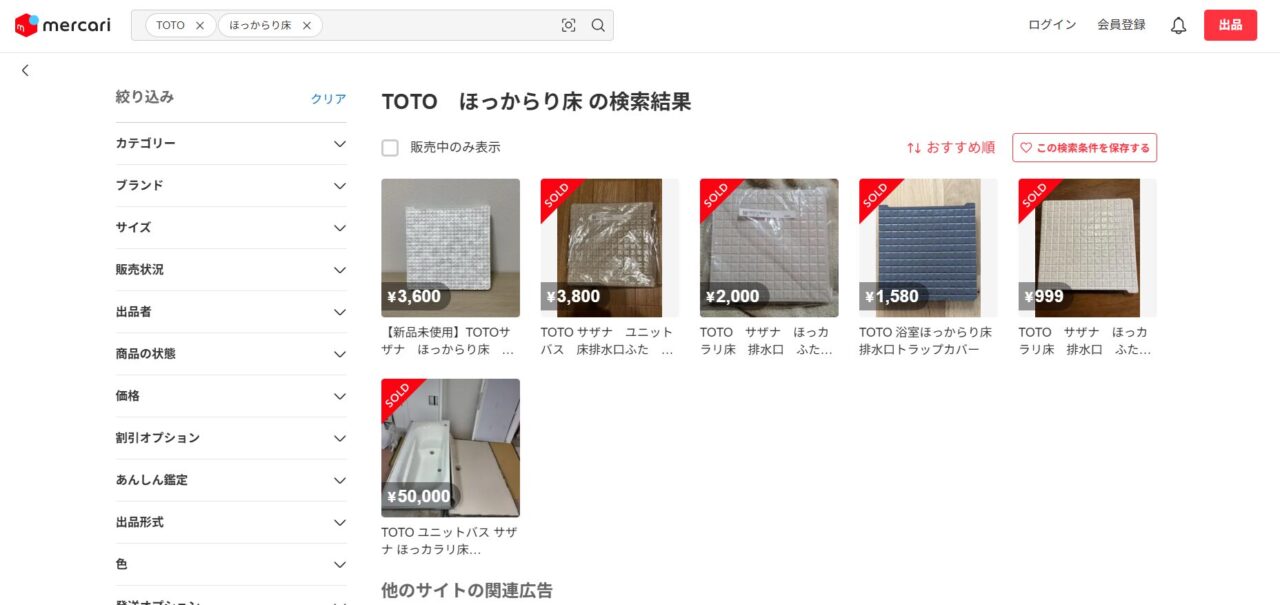The width and height of the screenshot is (1280, 605).
Task: Open the ¥3,600 product thumbnail
Action: [450, 248]
